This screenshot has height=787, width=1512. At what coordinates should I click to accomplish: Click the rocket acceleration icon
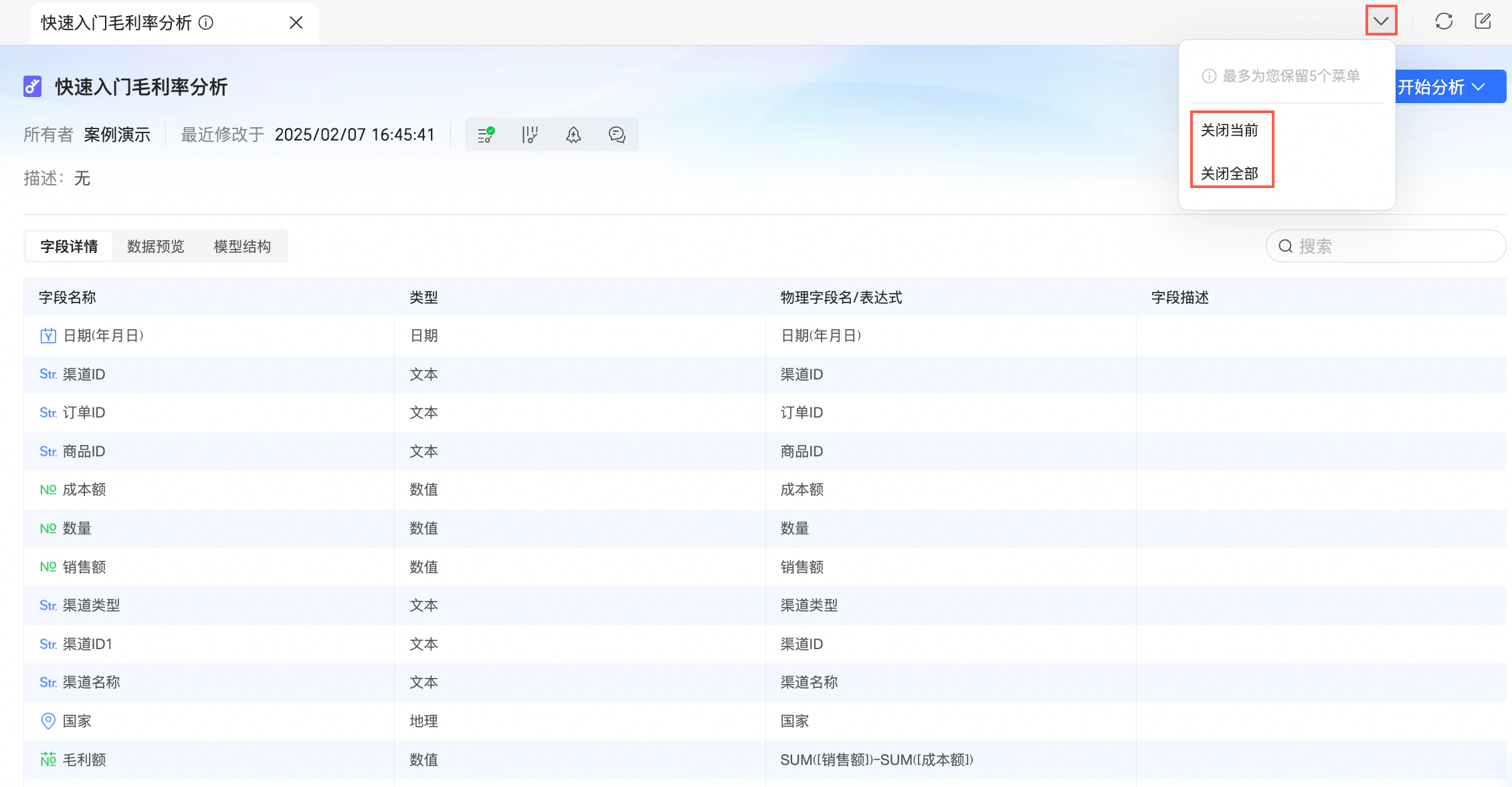tap(573, 135)
